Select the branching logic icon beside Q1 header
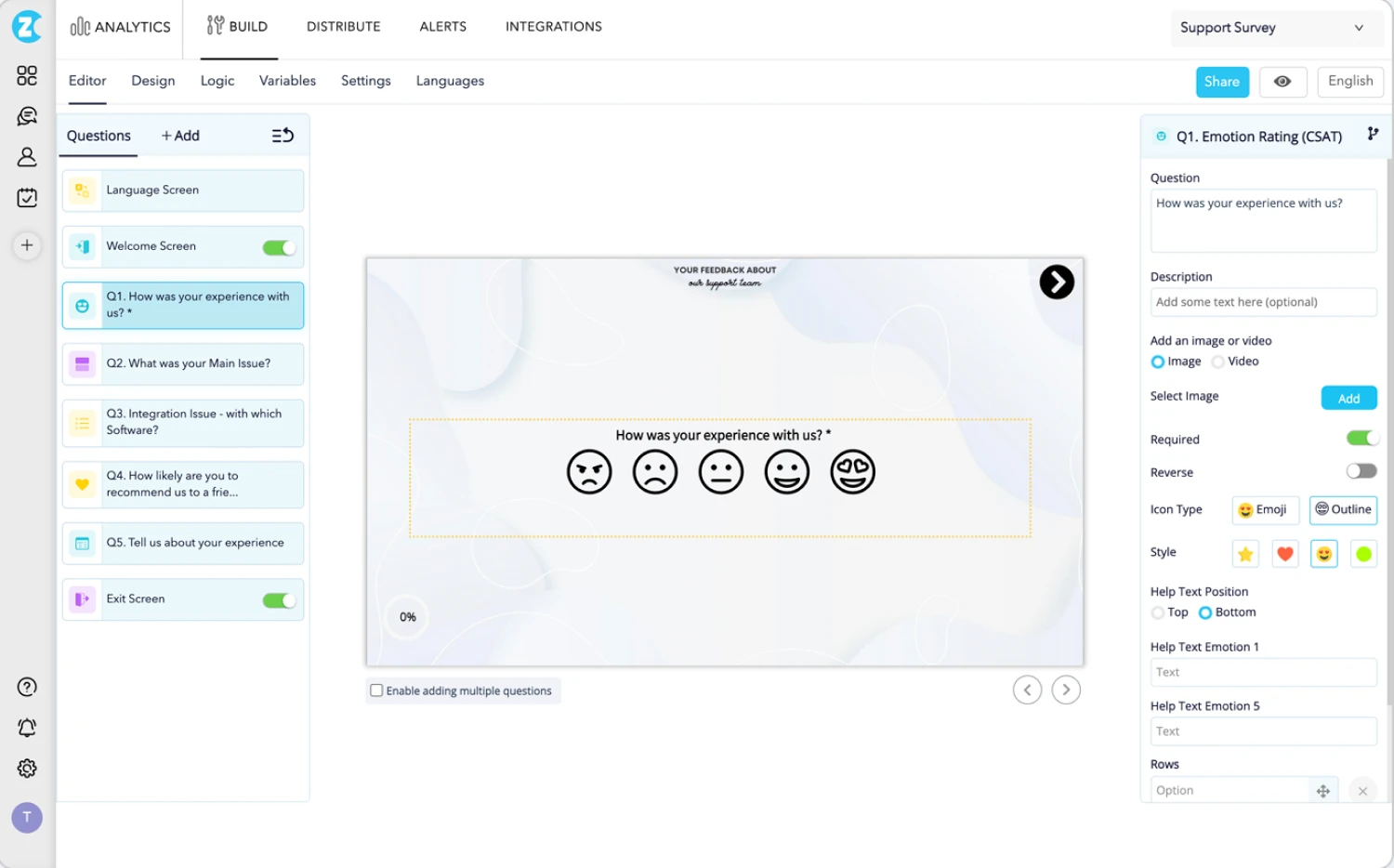The image size is (1394, 868). pos(1374,135)
